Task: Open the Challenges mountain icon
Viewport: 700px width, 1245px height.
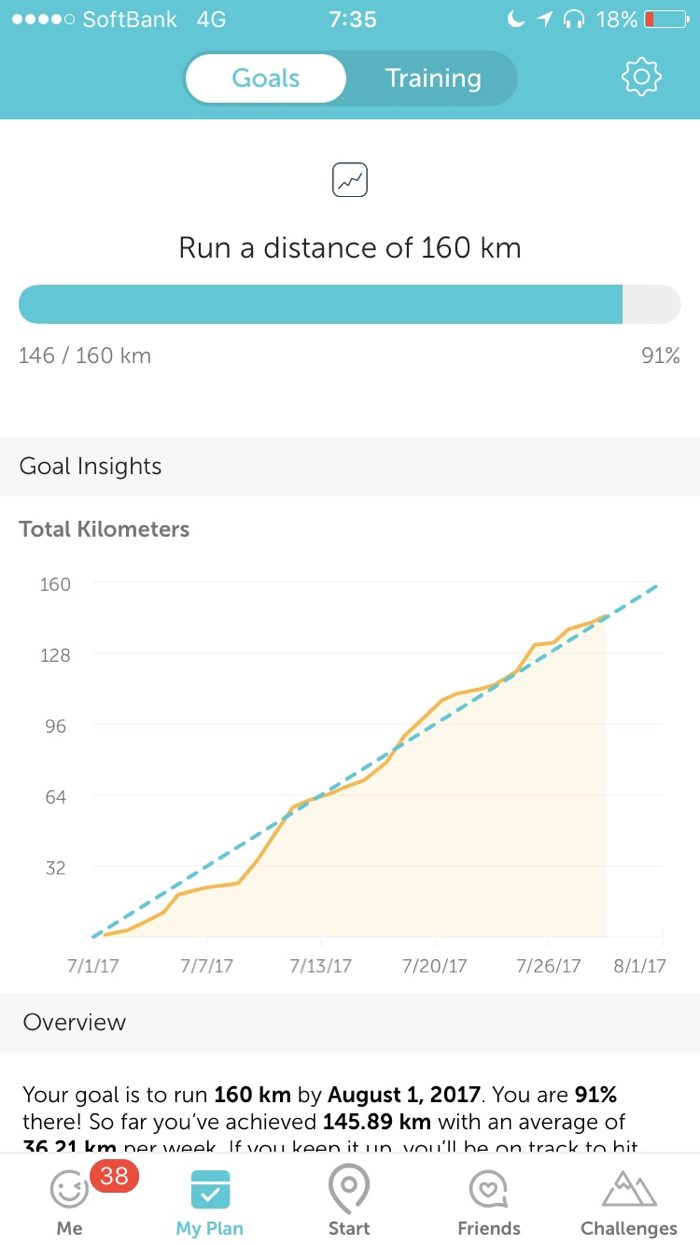Action: click(x=629, y=1189)
